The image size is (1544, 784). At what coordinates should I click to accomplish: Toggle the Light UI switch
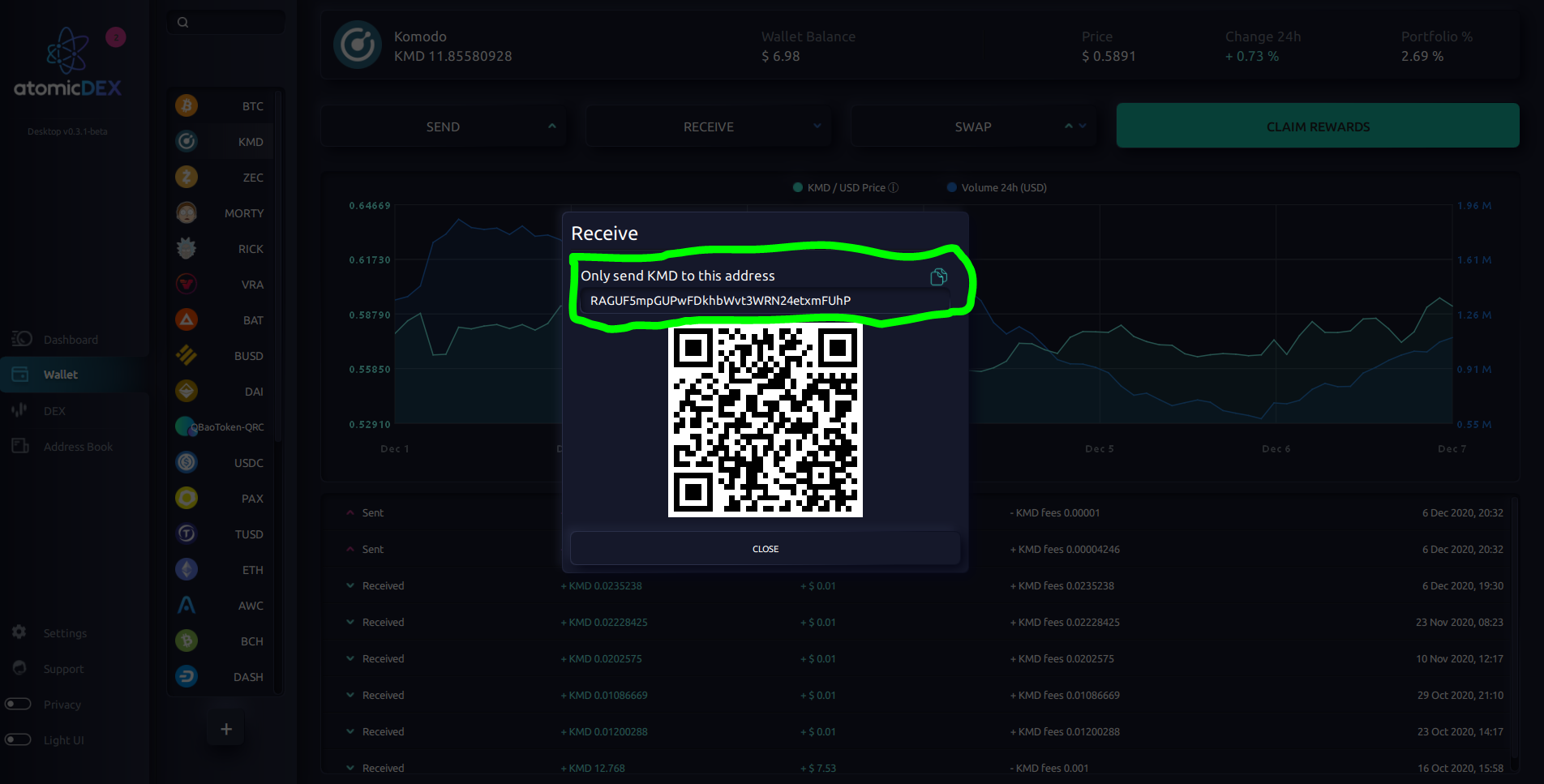18,739
